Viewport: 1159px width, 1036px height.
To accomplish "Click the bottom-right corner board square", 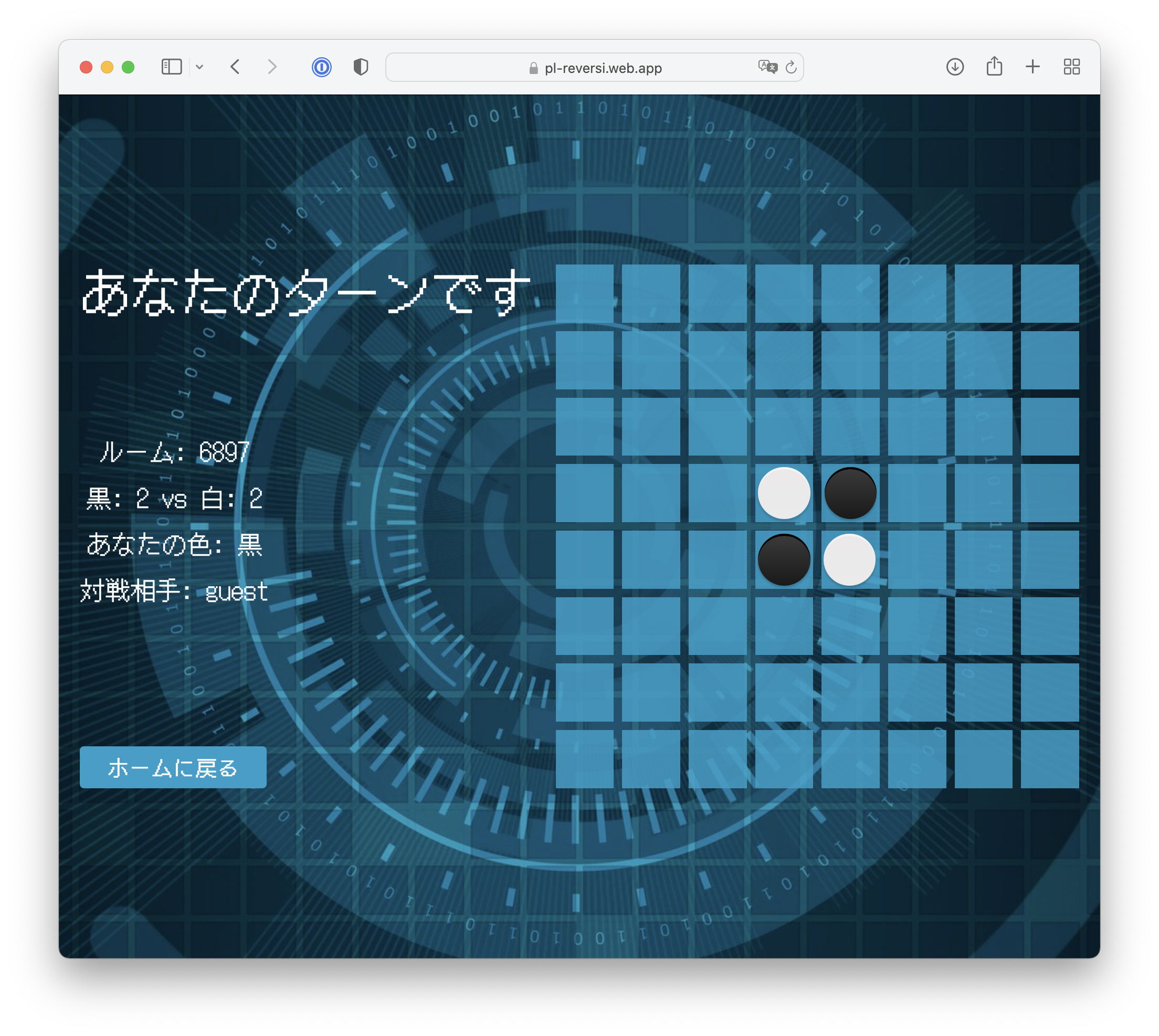I will (x=1050, y=759).
